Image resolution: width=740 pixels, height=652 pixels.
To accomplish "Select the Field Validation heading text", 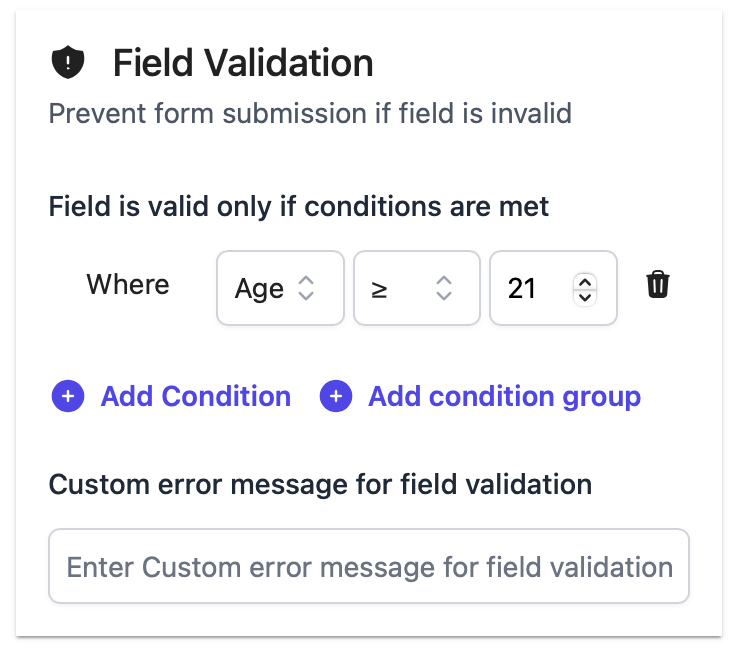I will [243, 63].
